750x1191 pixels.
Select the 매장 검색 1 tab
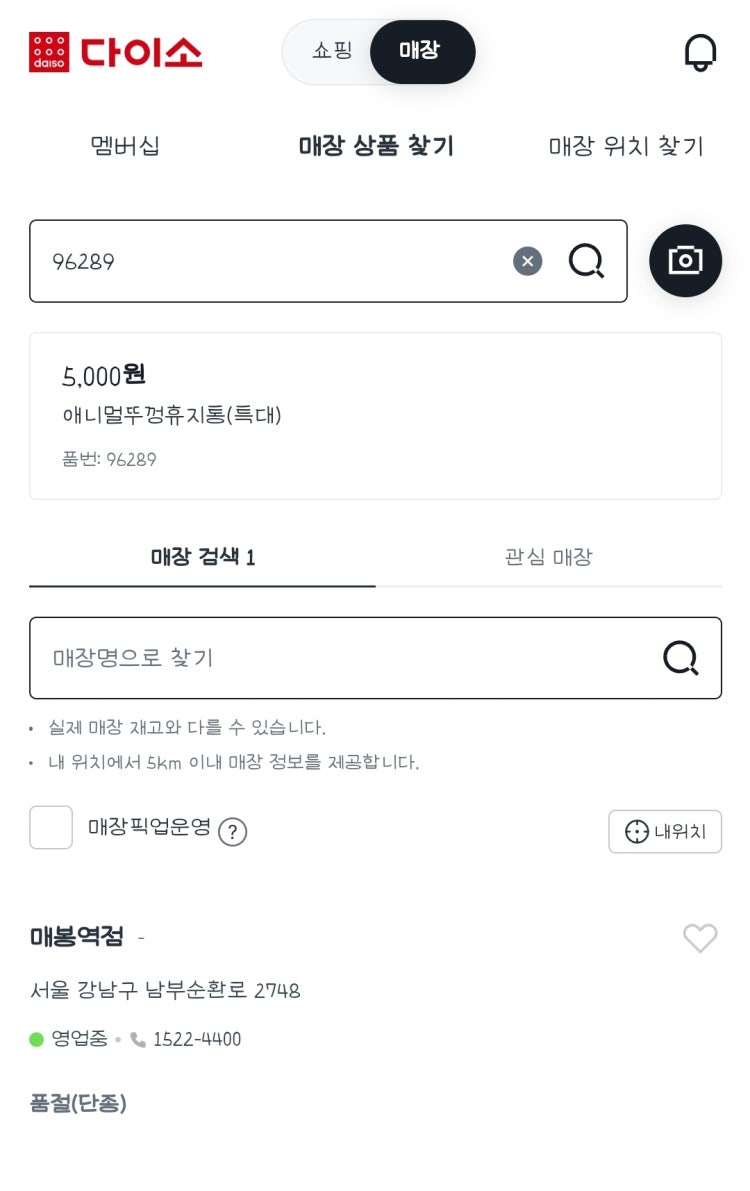202,557
